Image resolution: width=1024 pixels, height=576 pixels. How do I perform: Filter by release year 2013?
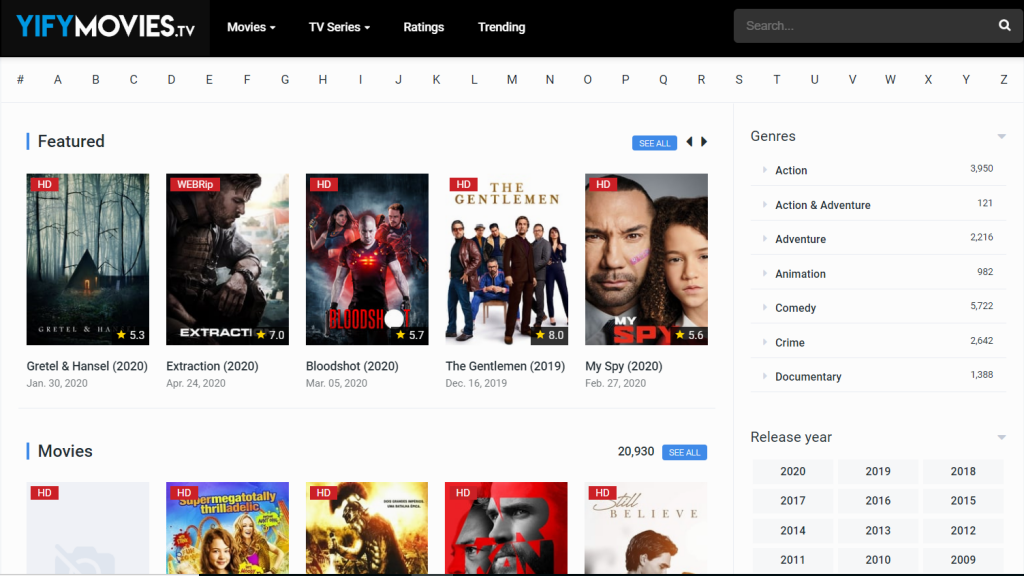[x=878, y=530]
